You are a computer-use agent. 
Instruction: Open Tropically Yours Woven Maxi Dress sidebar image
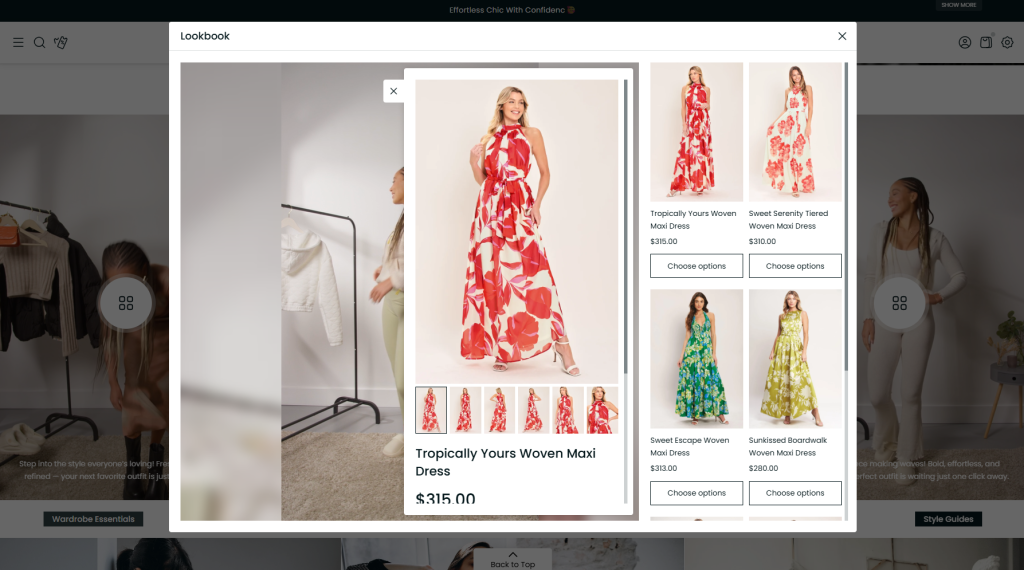(696, 132)
